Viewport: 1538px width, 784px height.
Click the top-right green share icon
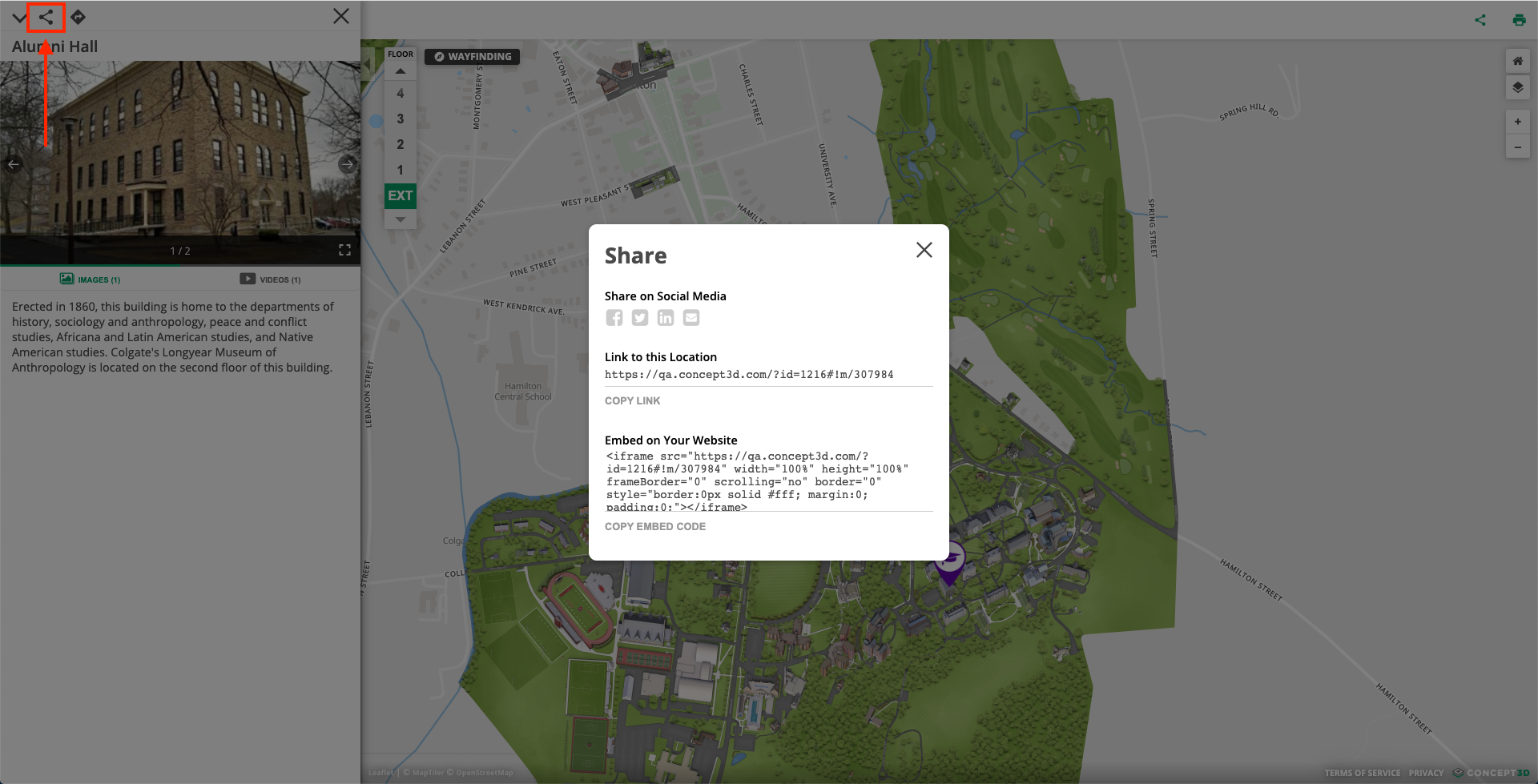coord(1480,20)
